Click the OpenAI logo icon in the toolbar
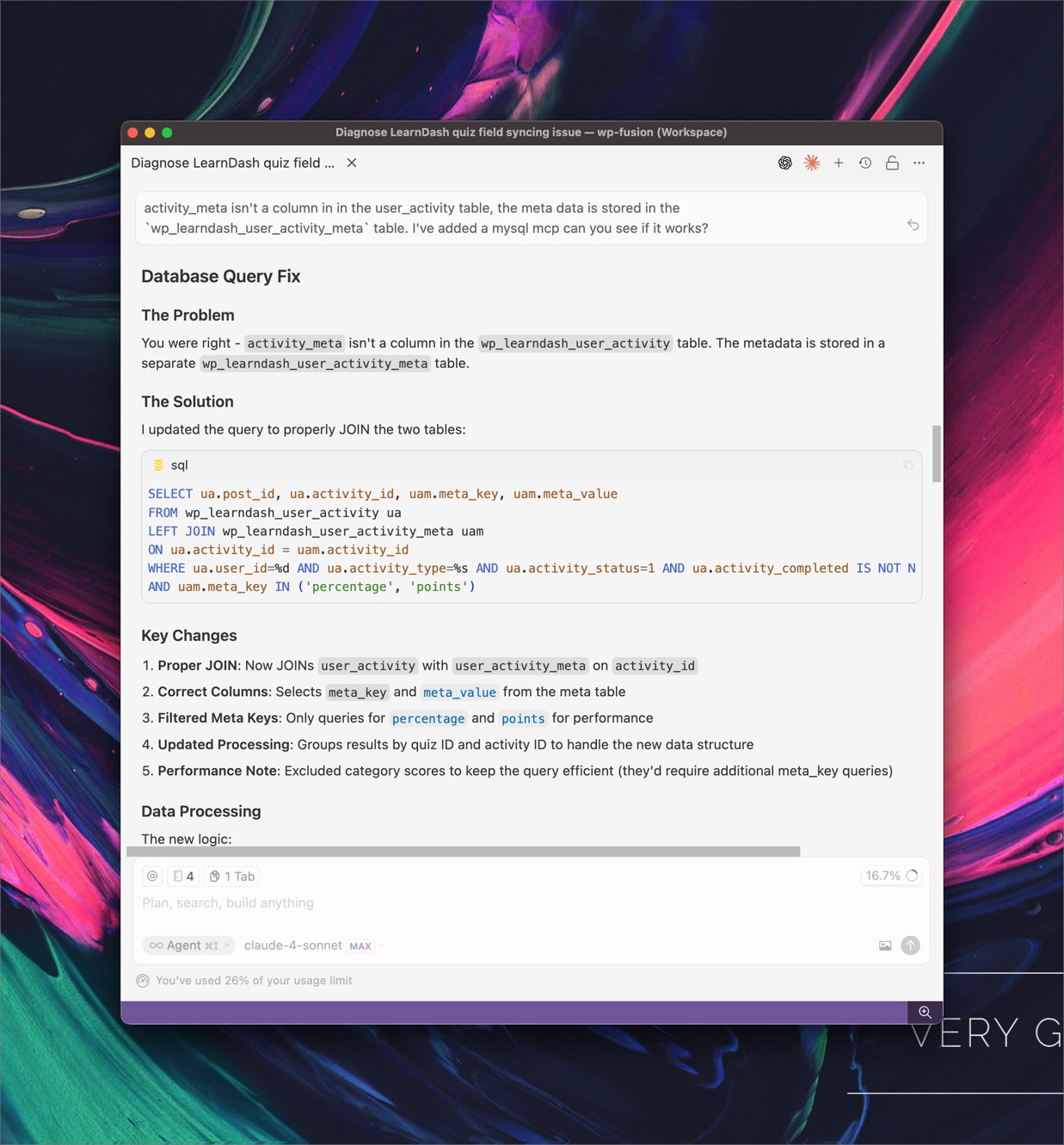The image size is (1064, 1145). pyautogui.click(x=784, y=163)
